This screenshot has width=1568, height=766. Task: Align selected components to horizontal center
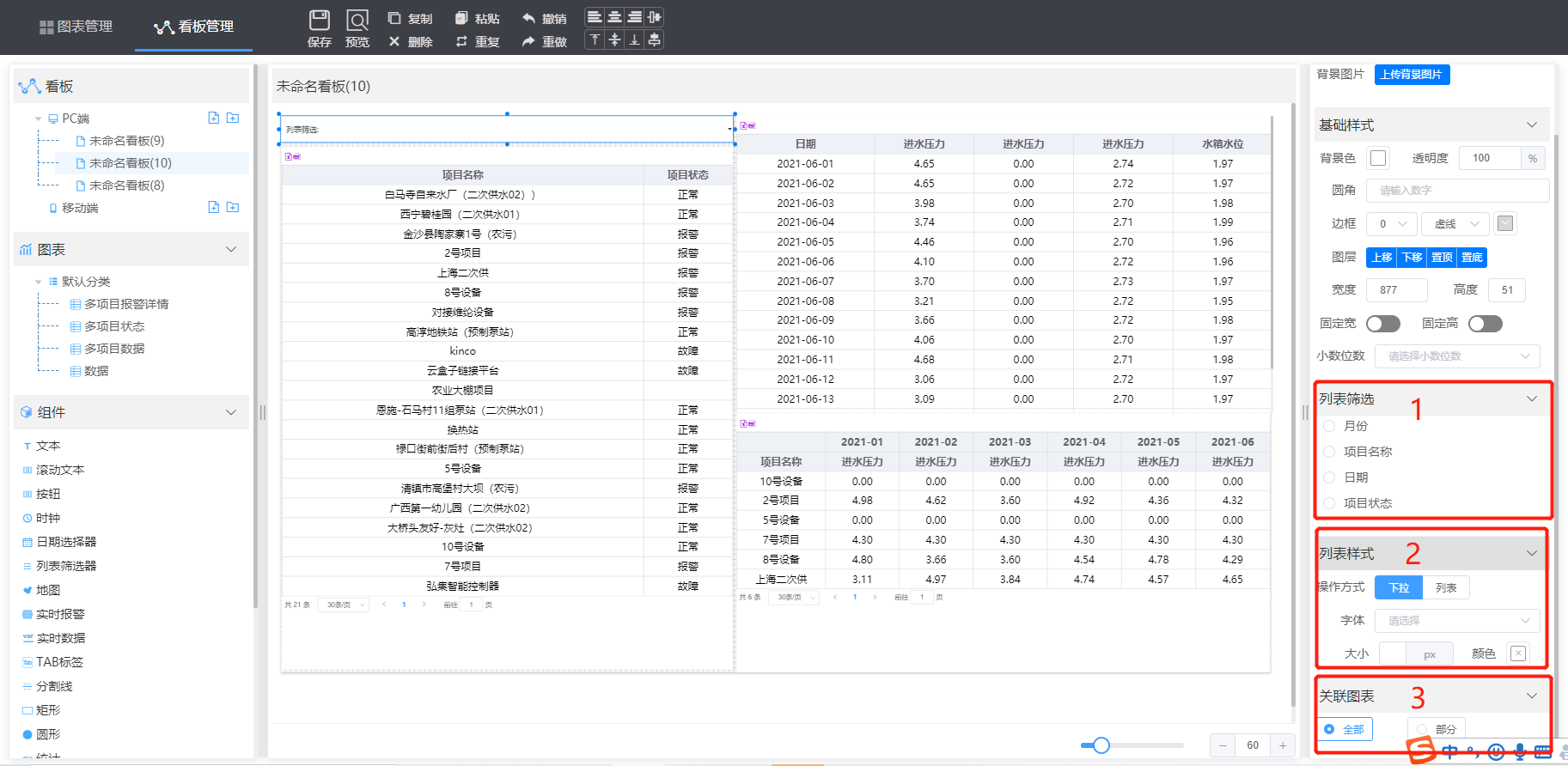click(x=614, y=17)
